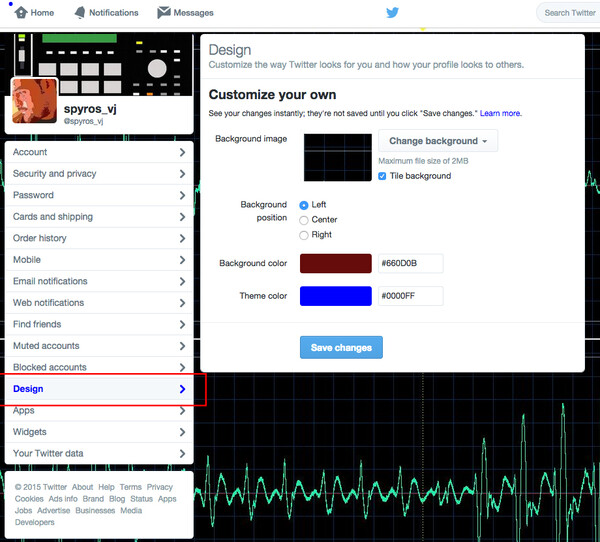Viewport: 600px width, 542px height.
Task: Click the dark red background color swatch
Action: point(336,263)
